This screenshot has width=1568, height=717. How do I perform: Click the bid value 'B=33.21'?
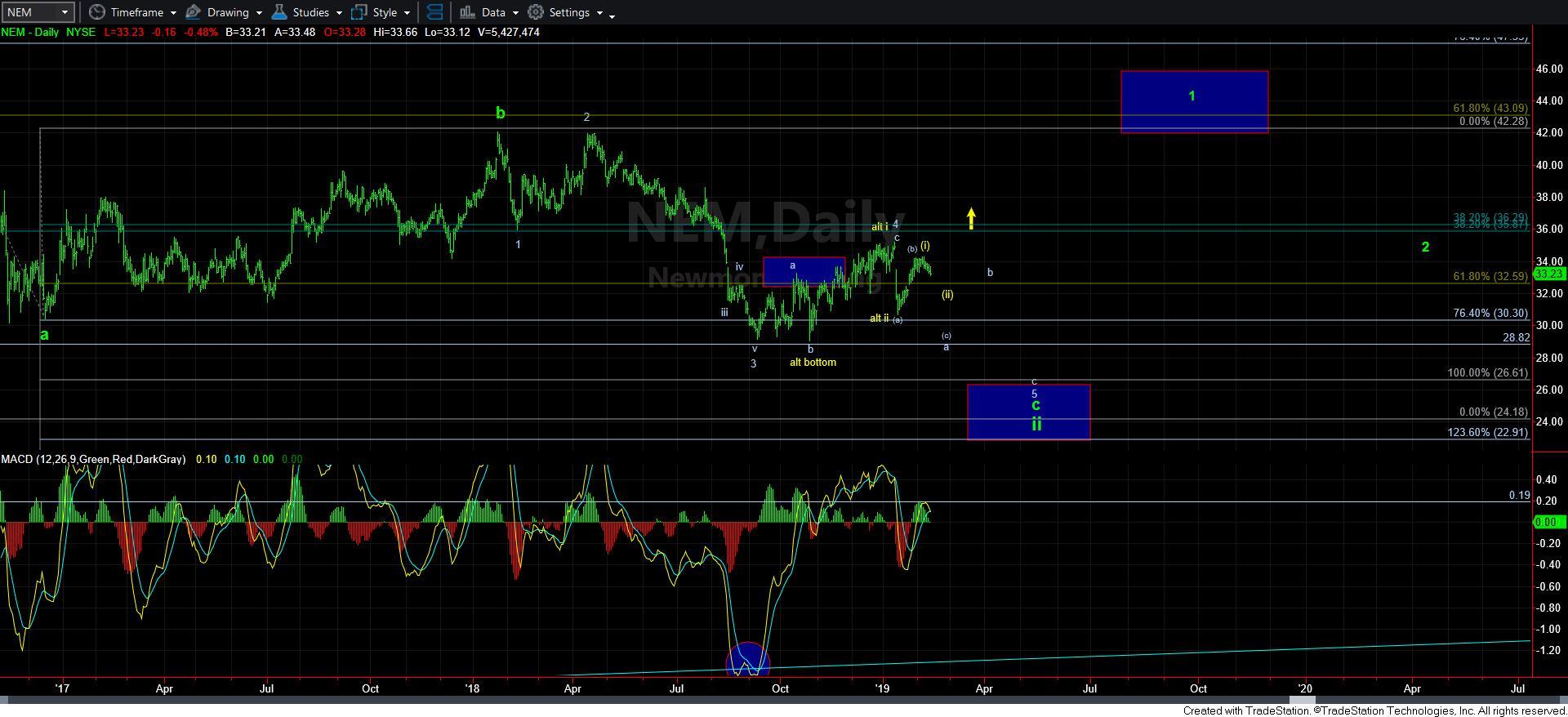[x=246, y=33]
